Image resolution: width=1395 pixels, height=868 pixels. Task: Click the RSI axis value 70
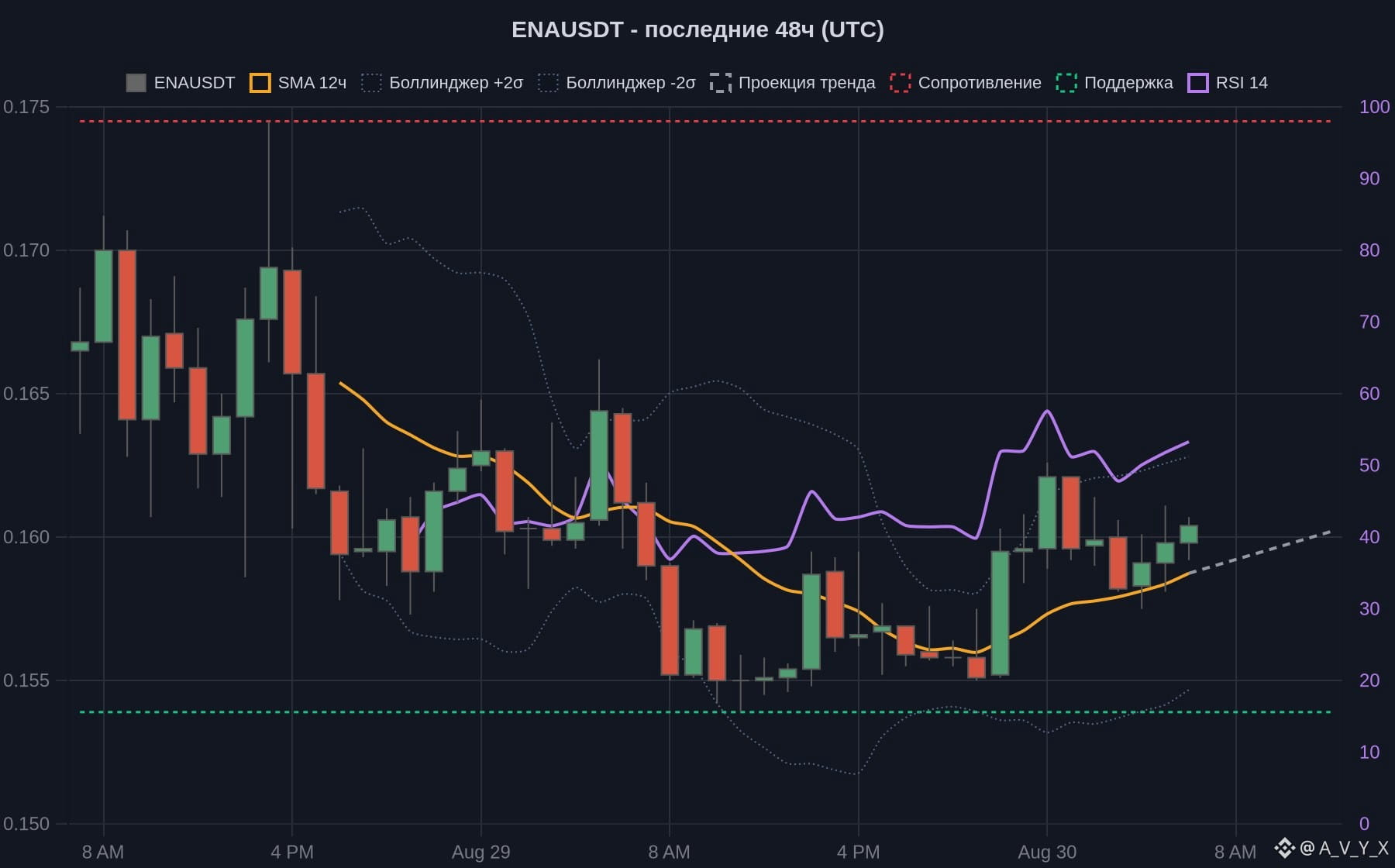click(x=1369, y=322)
